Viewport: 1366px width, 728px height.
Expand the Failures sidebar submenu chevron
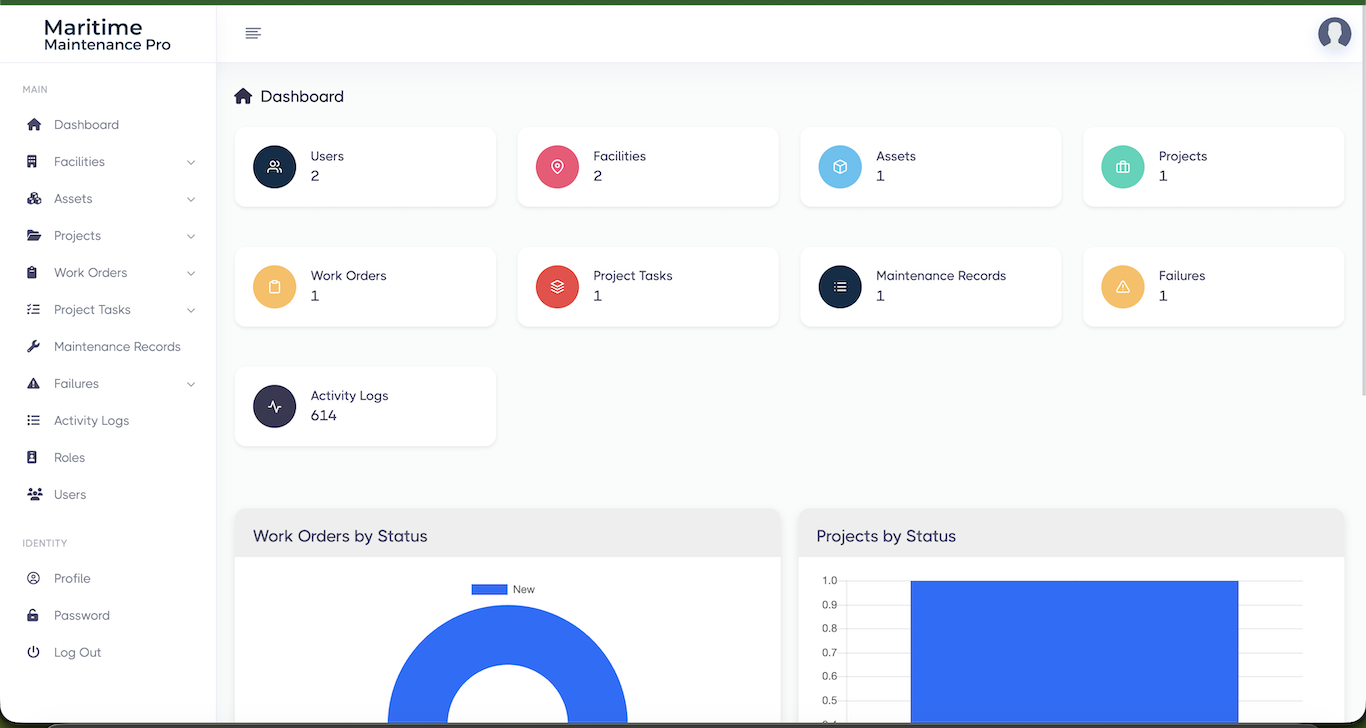[x=191, y=385]
